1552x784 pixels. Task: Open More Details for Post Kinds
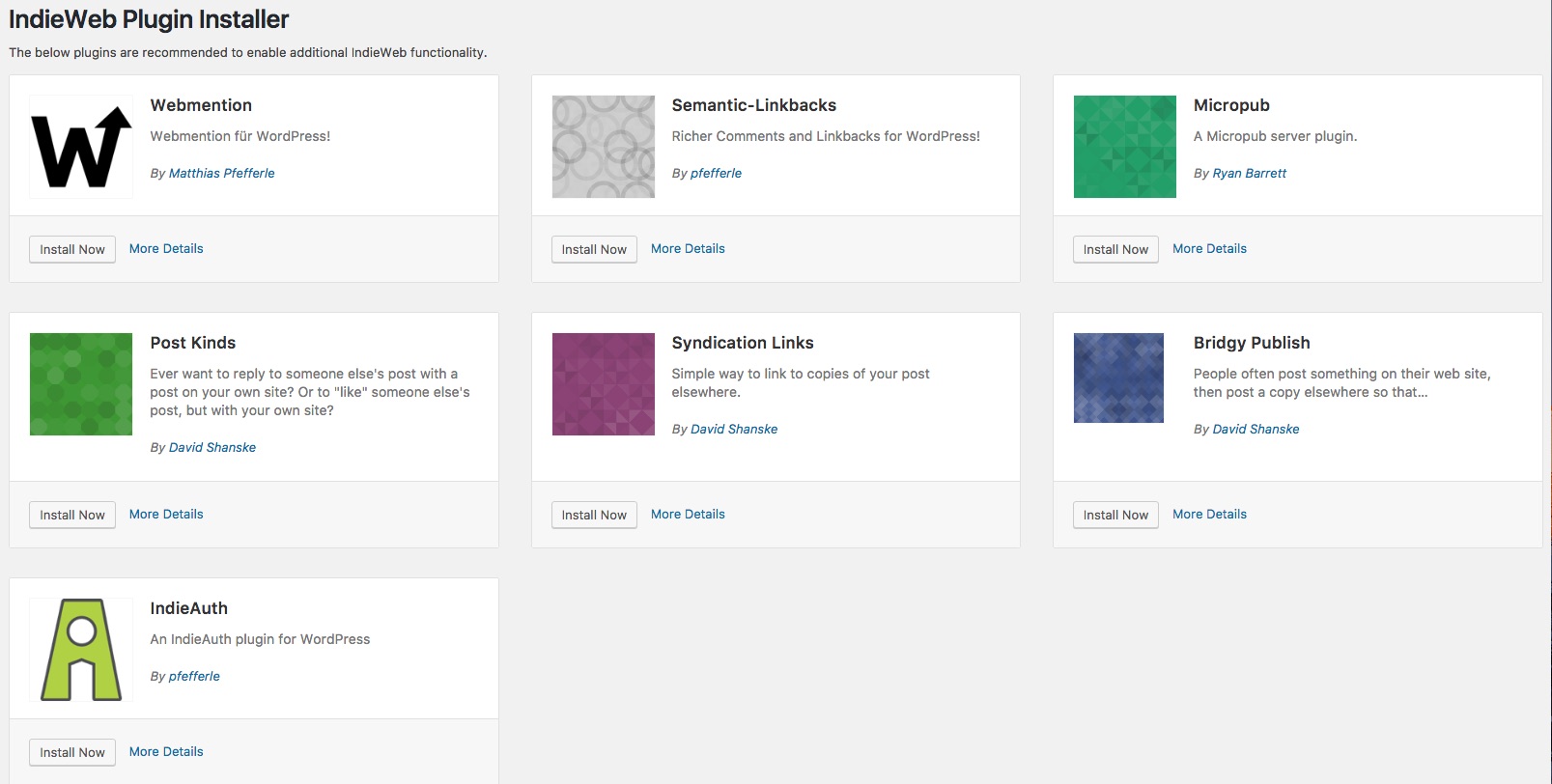pyautogui.click(x=166, y=514)
